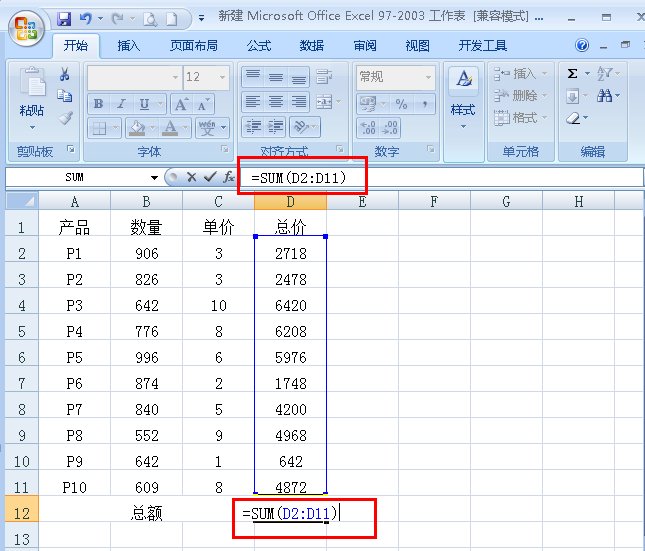Screen dimensions: 645x551
Task: Select column D header
Action: point(290,202)
